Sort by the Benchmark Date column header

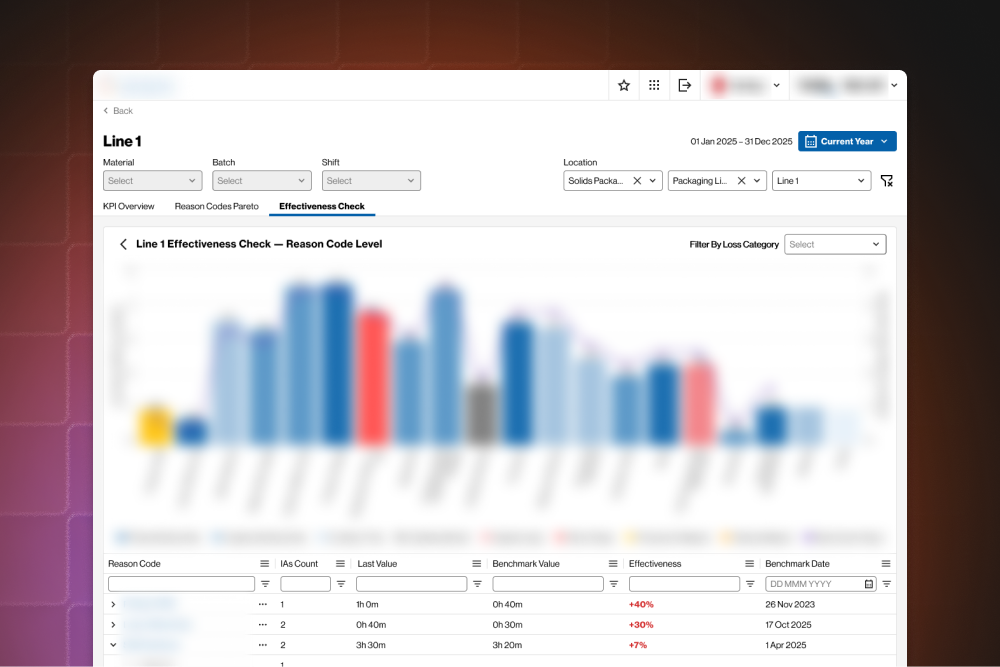pos(797,564)
